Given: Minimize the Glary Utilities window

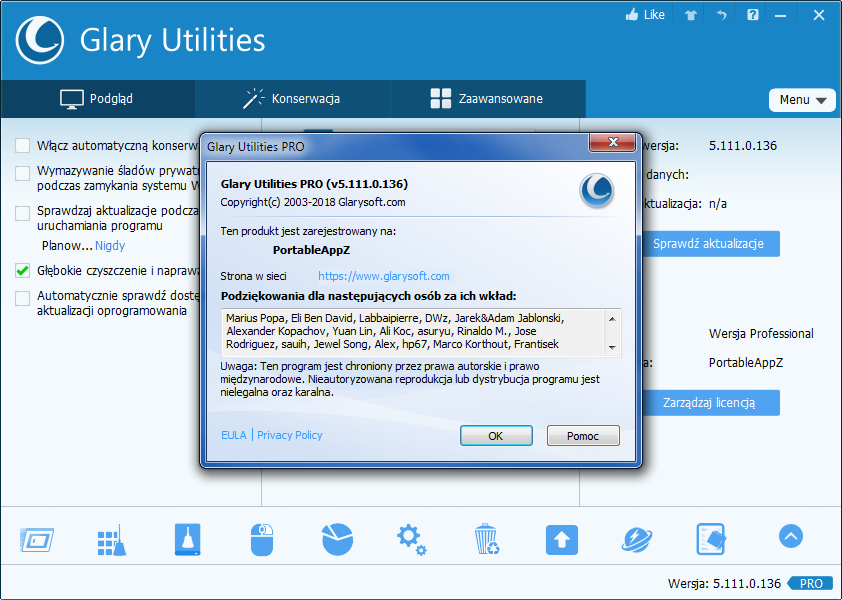Looking at the screenshot, I should click(780, 16).
